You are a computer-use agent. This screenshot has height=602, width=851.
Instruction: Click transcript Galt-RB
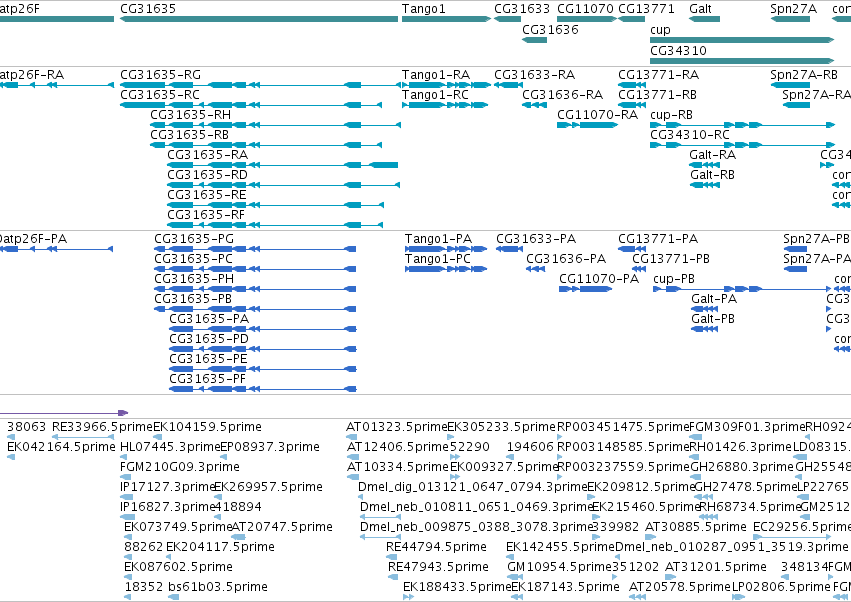pyautogui.click(x=704, y=185)
